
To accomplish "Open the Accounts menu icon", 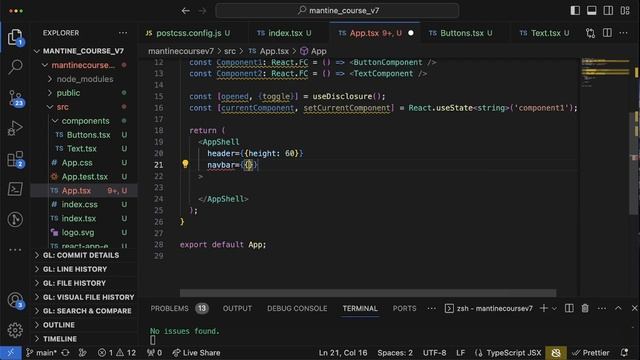I will (x=16, y=300).
